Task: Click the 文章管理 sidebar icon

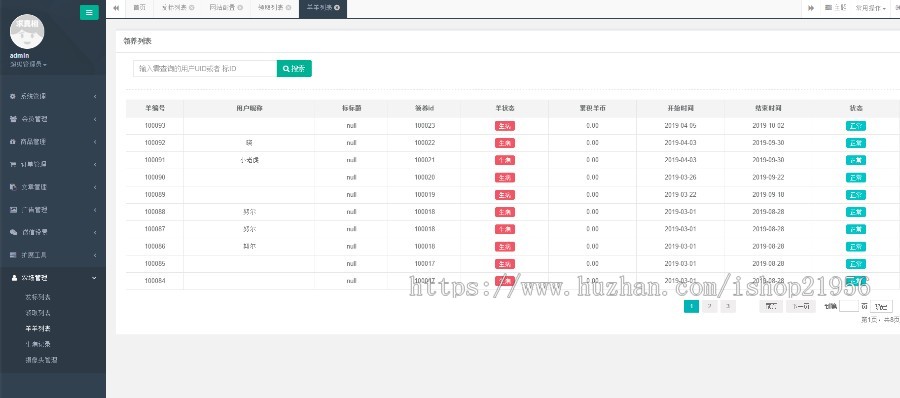Action: [x=13, y=187]
